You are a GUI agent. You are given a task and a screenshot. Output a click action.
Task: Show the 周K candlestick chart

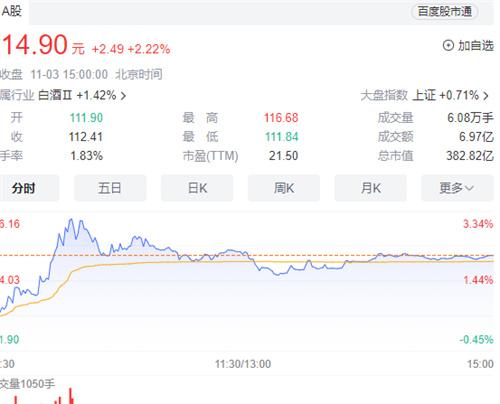pyautogui.click(x=284, y=188)
